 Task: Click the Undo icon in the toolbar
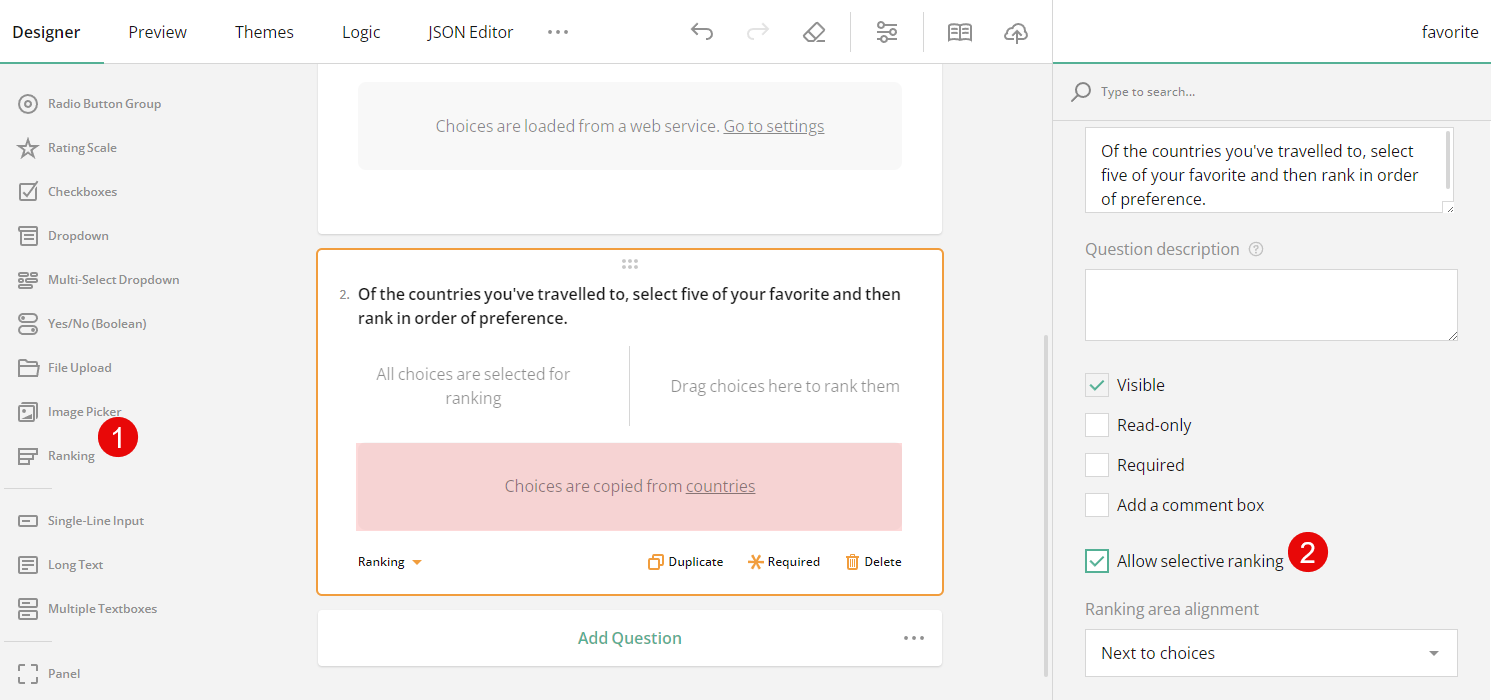point(702,31)
